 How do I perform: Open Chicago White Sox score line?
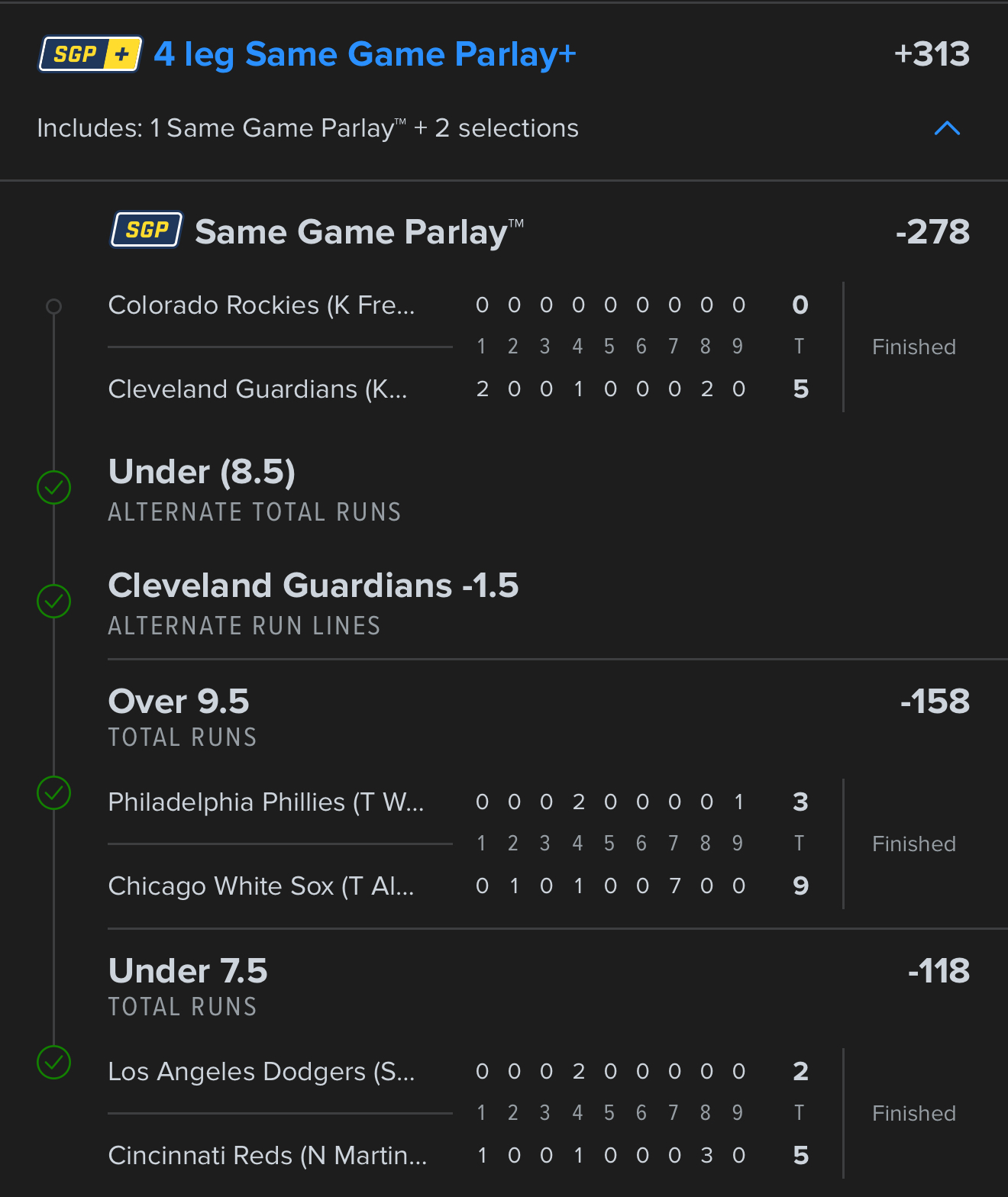[458, 886]
